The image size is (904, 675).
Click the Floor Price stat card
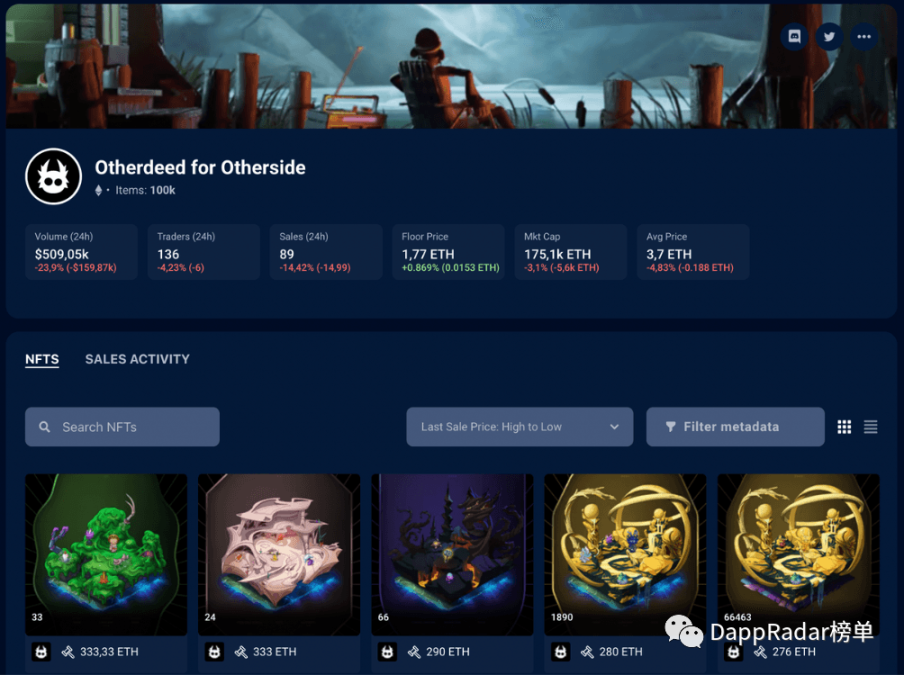coord(449,252)
